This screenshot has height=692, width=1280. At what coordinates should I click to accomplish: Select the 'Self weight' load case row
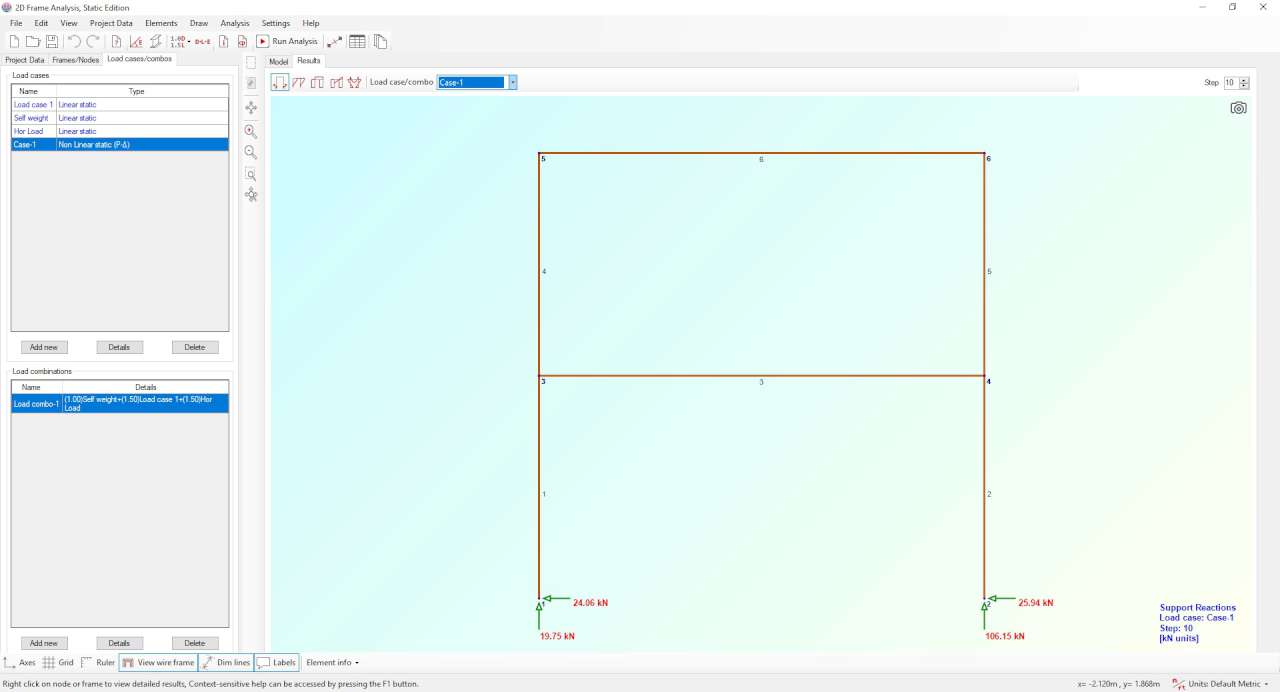click(x=120, y=118)
